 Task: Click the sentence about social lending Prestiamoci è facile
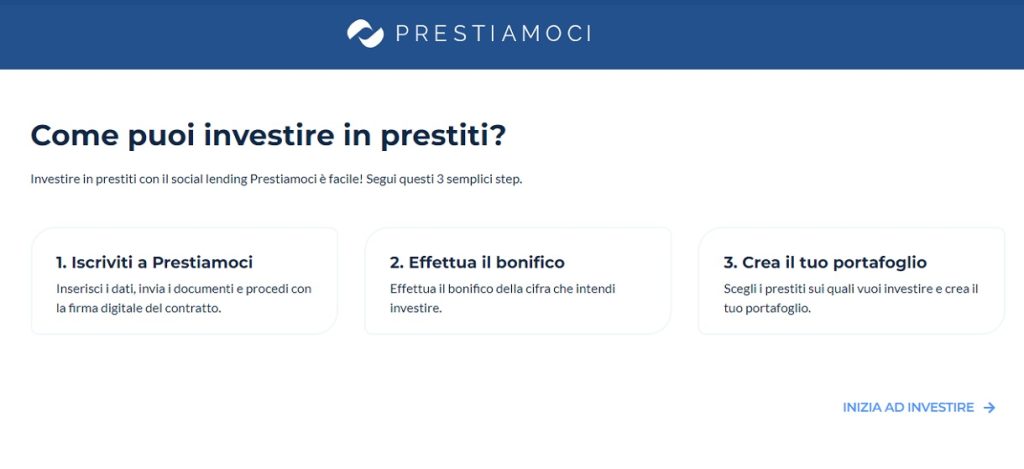197,179
